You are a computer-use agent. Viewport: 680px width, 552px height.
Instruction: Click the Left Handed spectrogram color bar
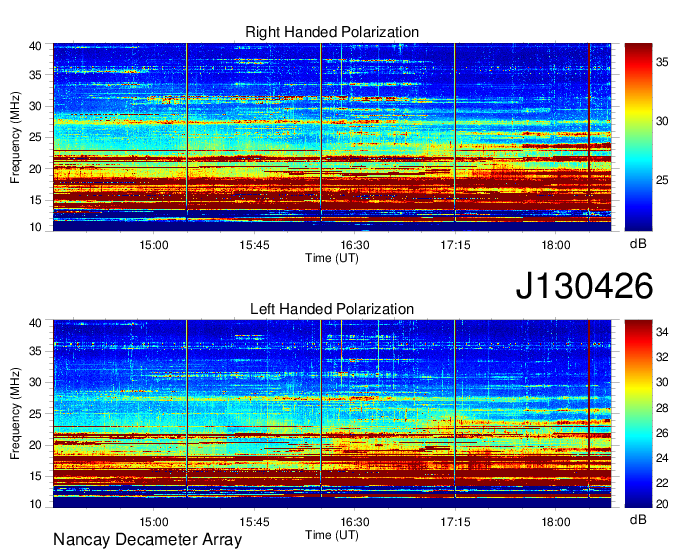638,413
